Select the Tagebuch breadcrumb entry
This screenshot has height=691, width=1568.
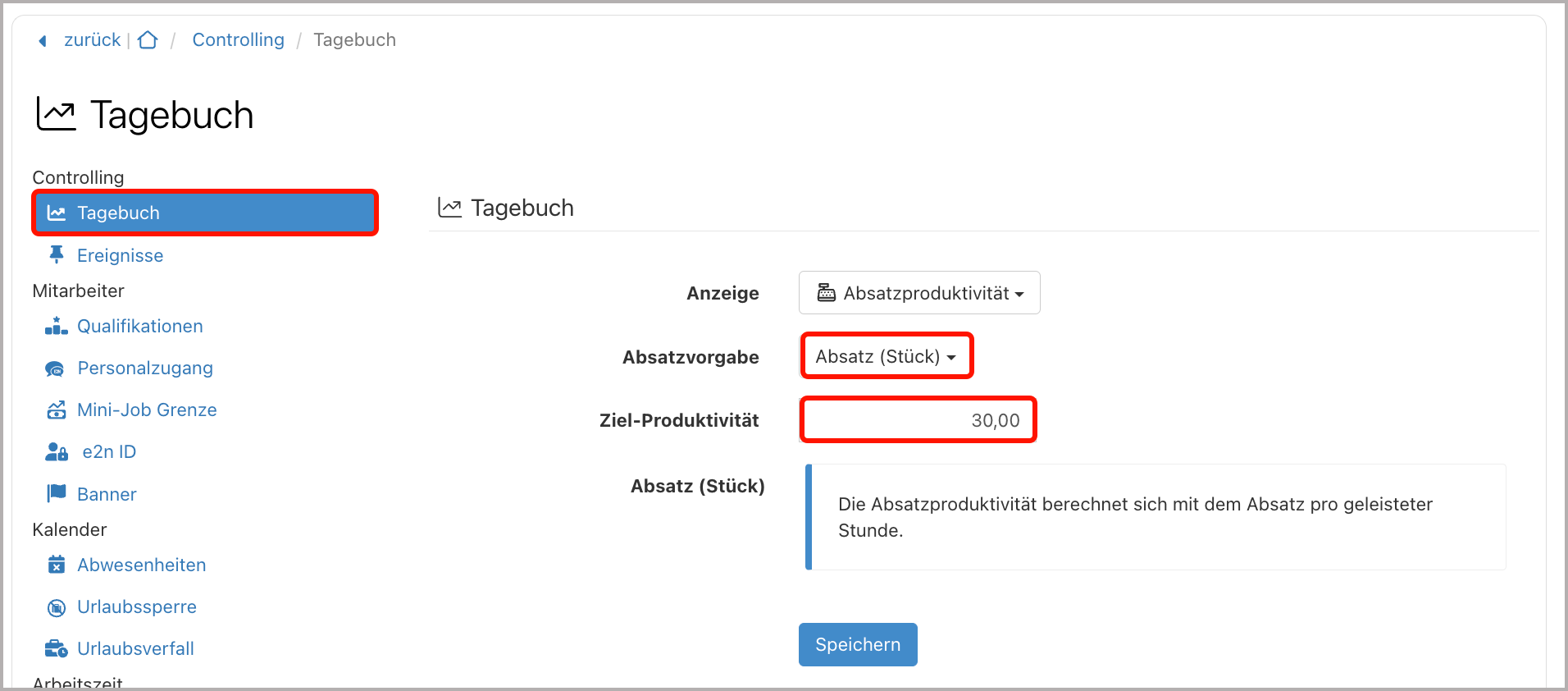click(354, 39)
